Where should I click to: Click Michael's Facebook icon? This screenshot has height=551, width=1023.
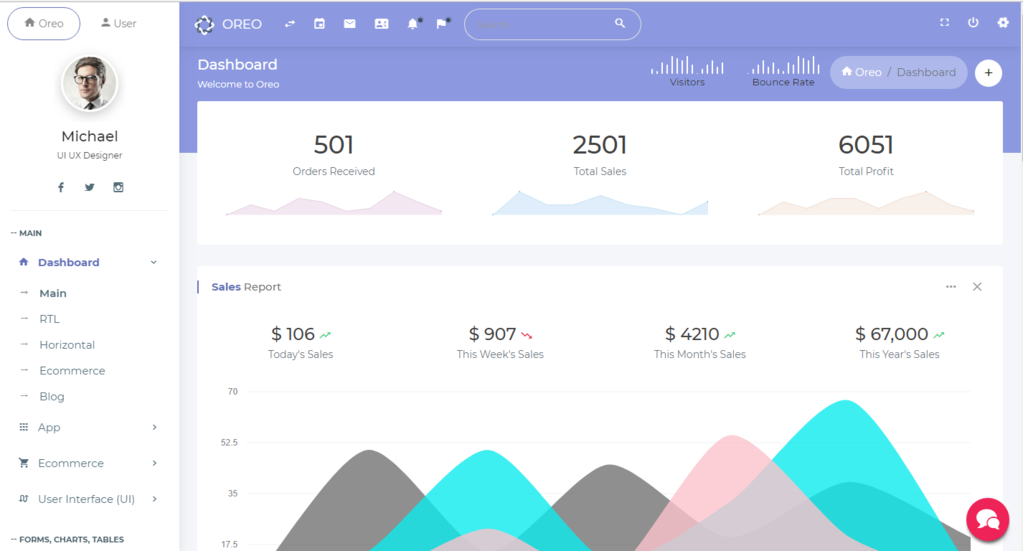[x=61, y=187]
